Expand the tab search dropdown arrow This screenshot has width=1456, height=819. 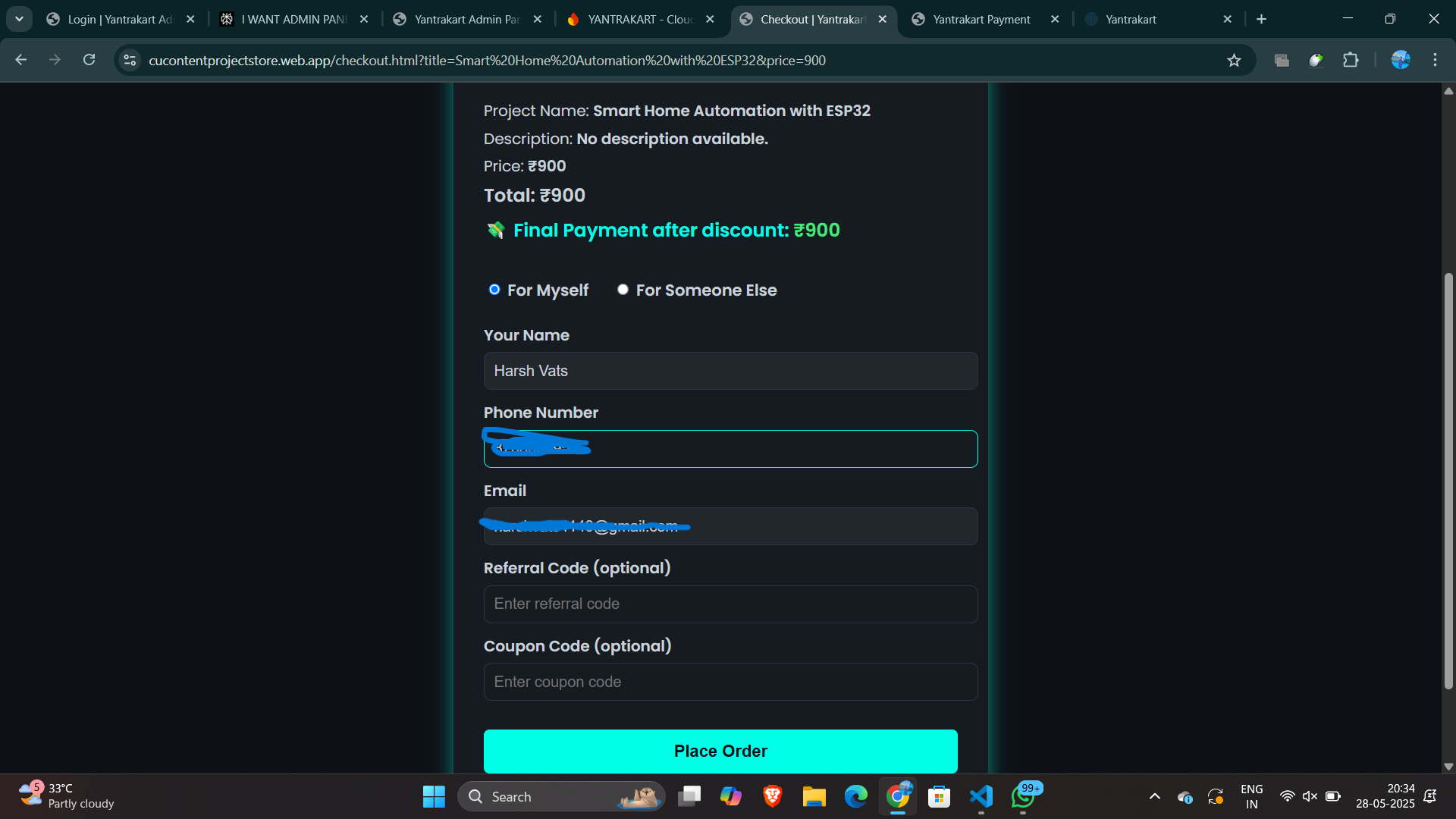(19, 19)
